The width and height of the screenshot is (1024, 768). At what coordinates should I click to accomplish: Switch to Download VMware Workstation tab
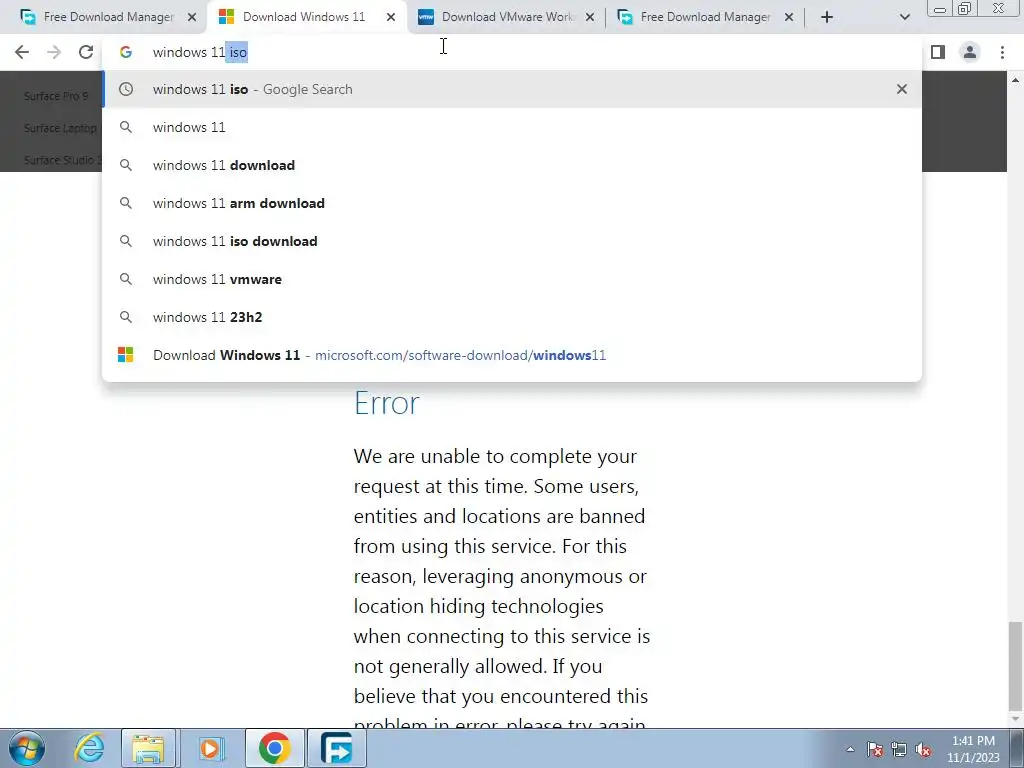pyautogui.click(x=506, y=17)
